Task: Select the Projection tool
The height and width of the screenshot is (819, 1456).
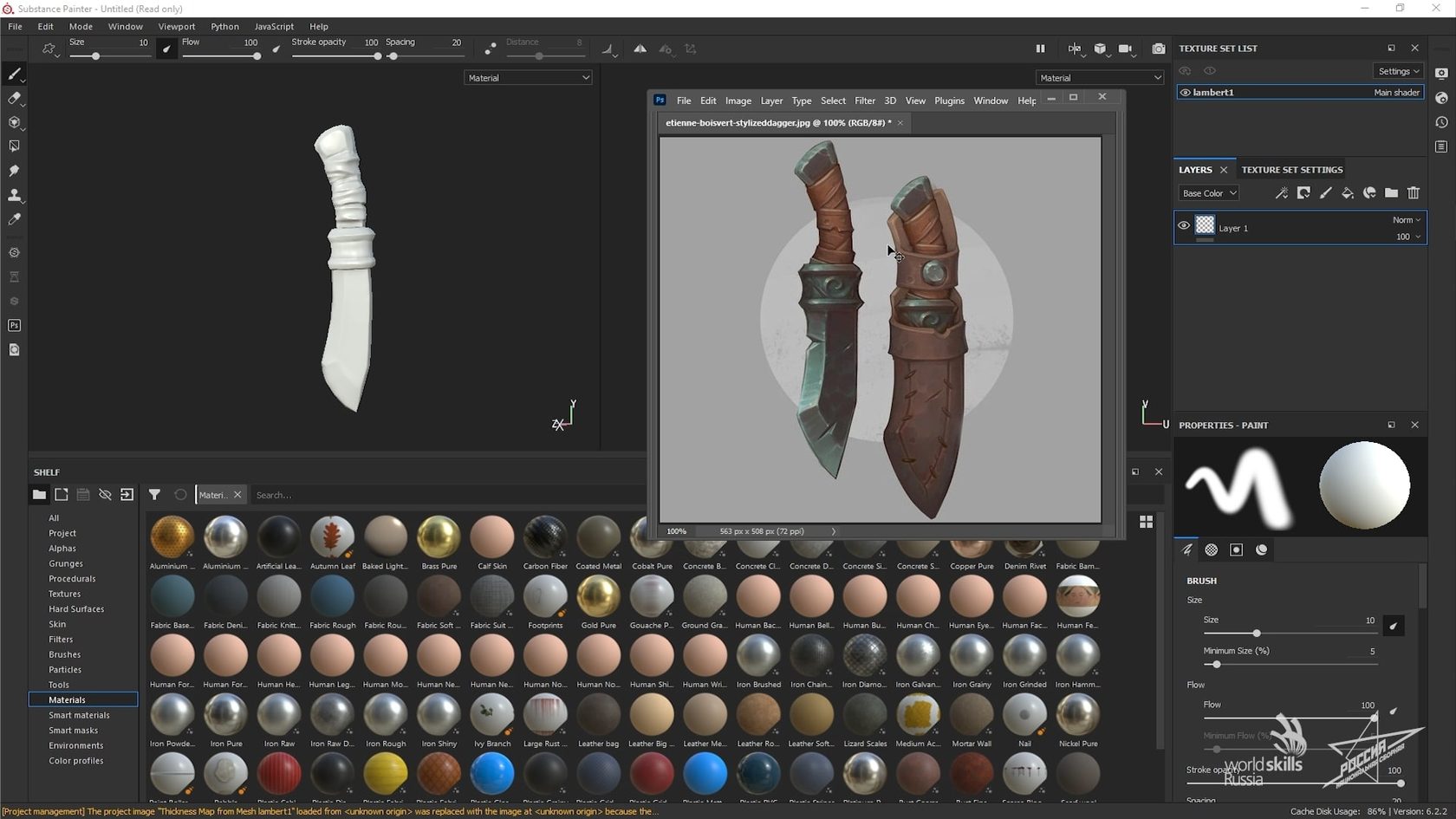Action: (x=14, y=123)
